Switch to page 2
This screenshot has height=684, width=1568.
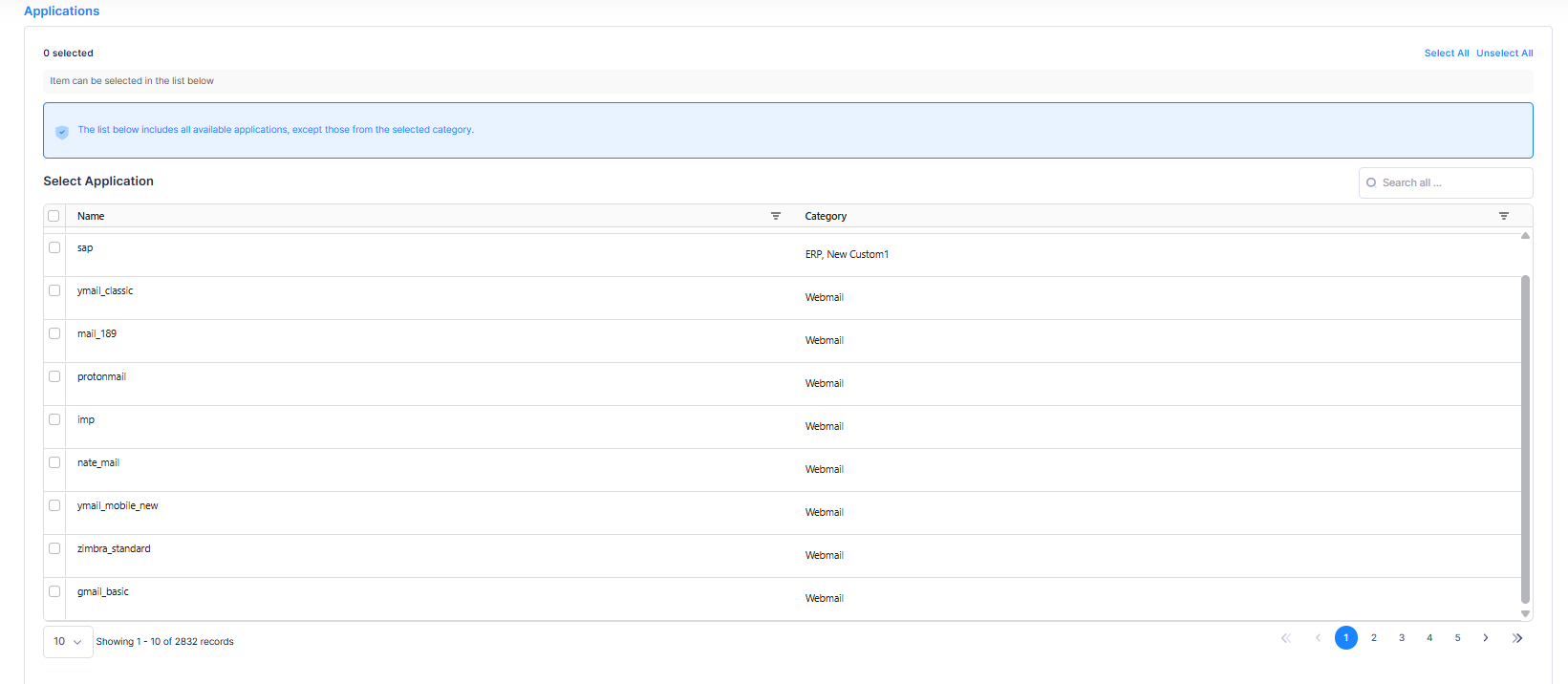[x=1373, y=638]
